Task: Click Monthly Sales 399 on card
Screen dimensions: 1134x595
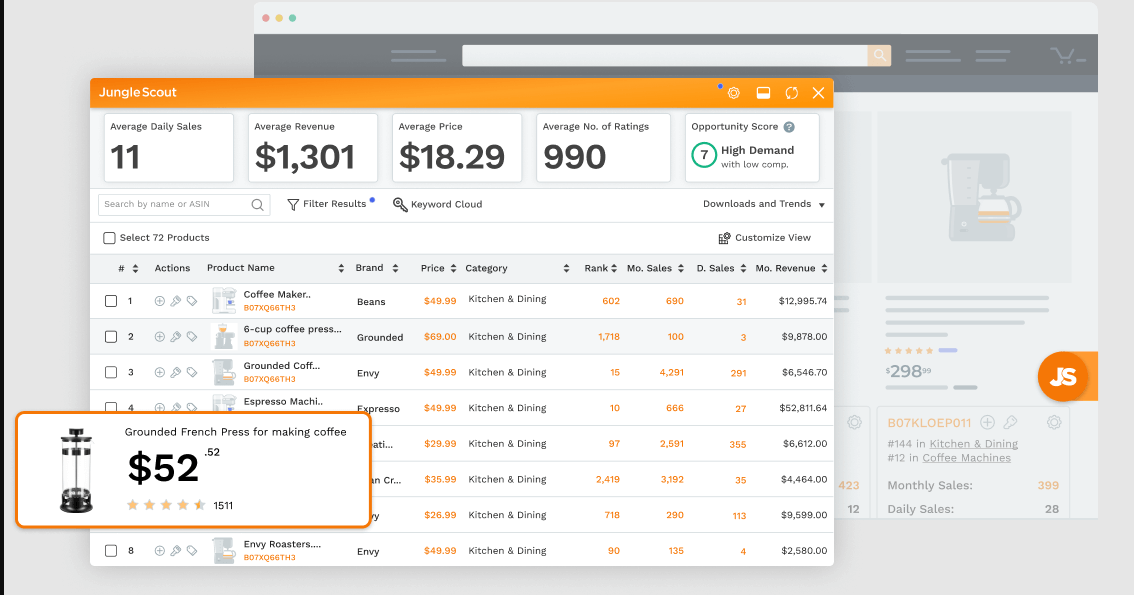Action: [x=973, y=486]
